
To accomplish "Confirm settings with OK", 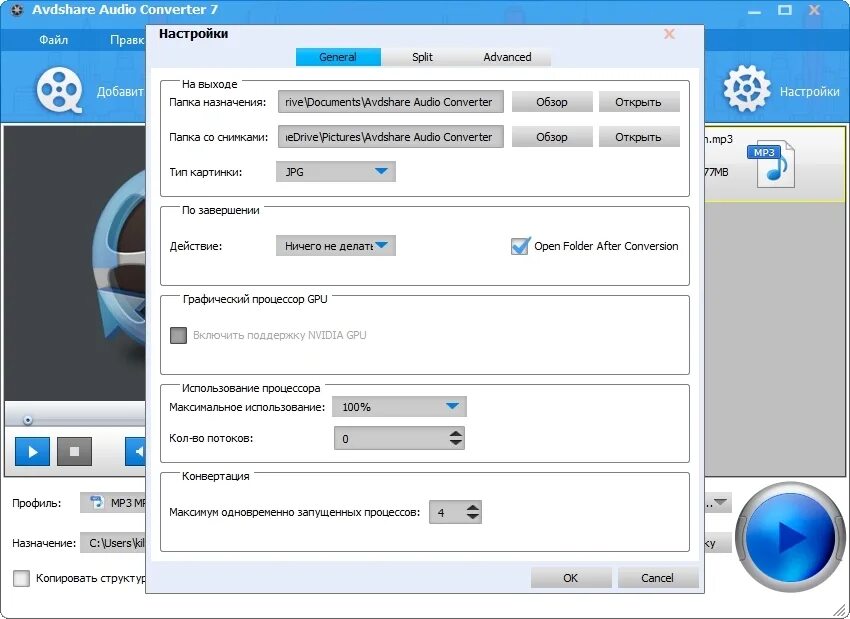I will click(571, 578).
